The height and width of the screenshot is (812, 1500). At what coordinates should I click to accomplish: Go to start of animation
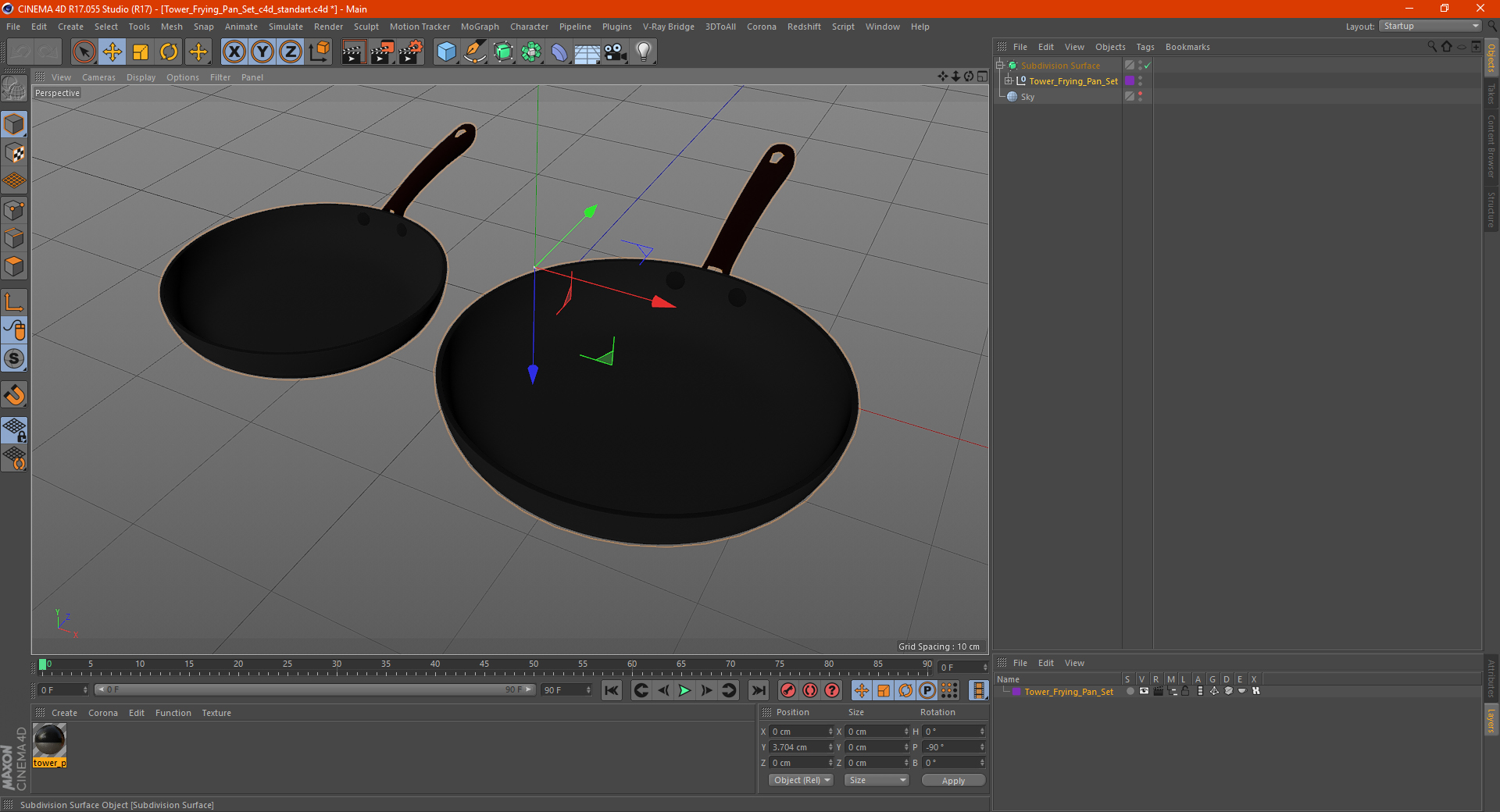point(612,690)
